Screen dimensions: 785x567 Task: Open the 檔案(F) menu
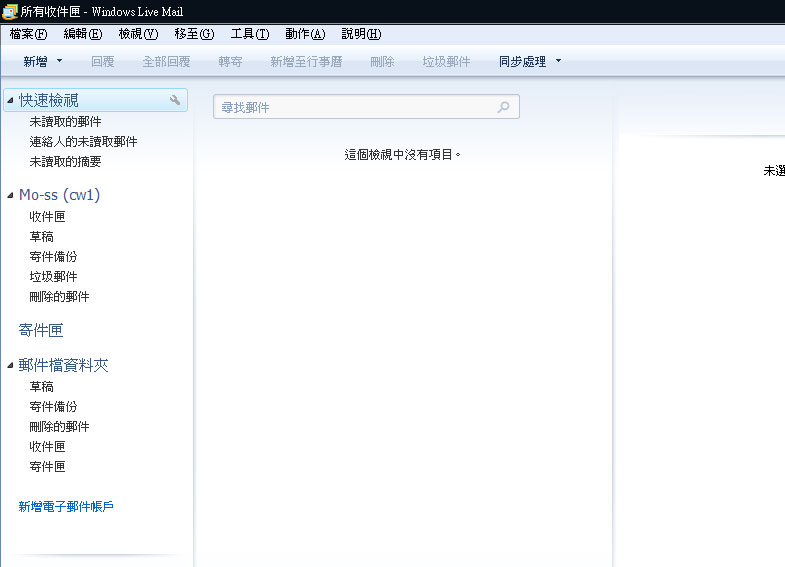point(29,34)
